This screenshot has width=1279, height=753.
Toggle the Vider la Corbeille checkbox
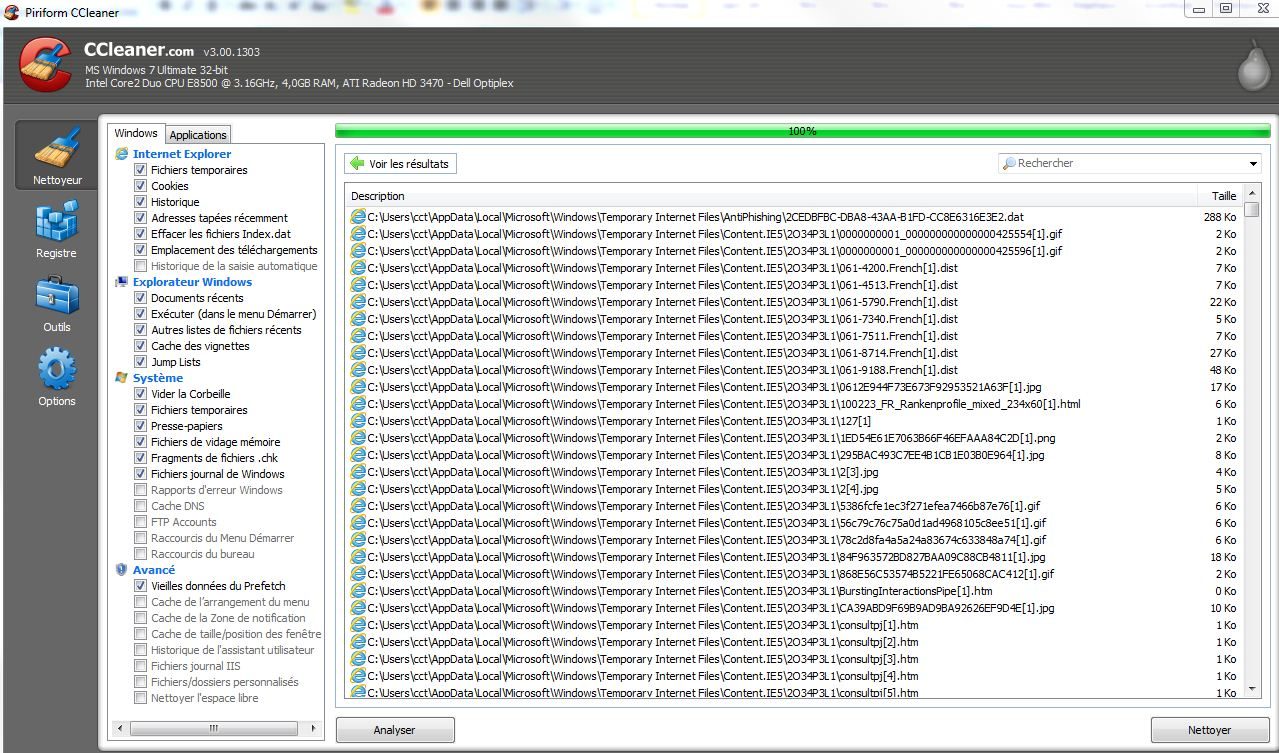[141, 394]
